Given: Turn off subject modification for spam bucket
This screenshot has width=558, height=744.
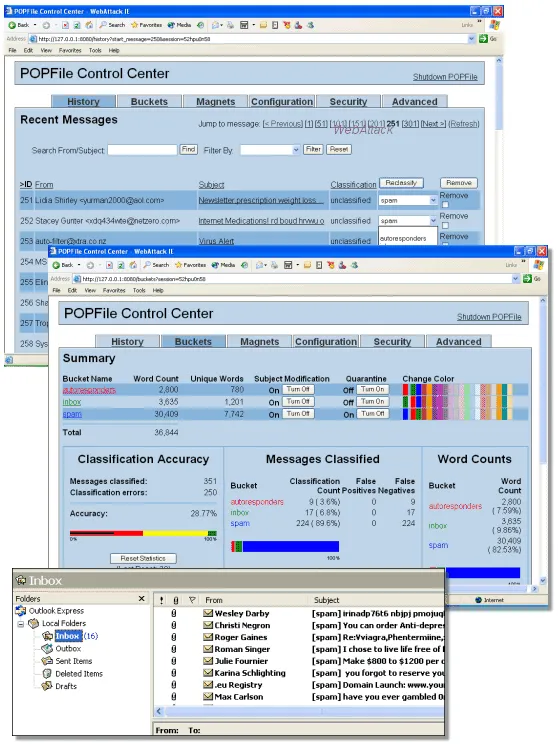Looking at the screenshot, I should coord(298,414).
